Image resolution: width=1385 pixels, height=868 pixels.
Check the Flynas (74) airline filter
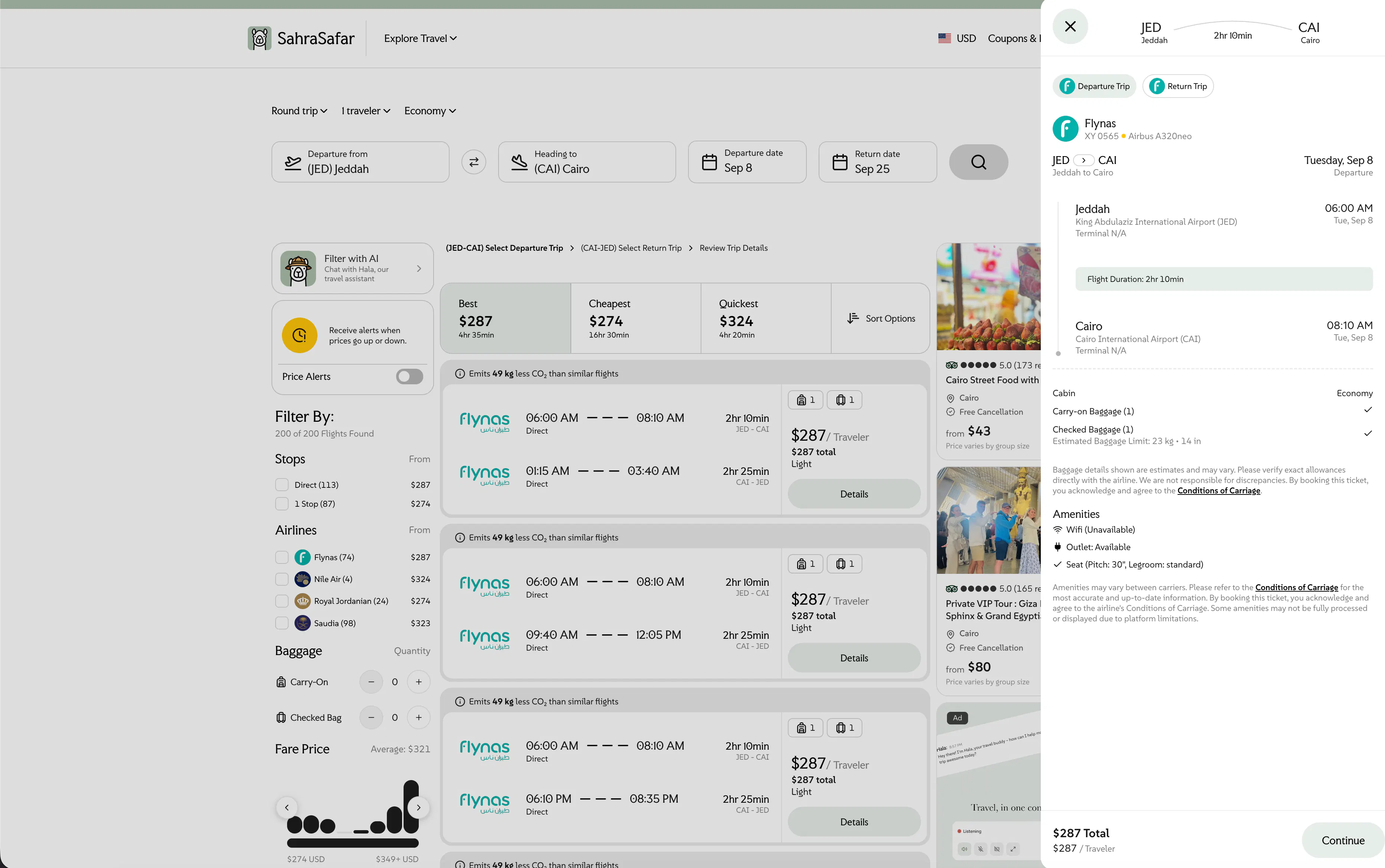(282, 558)
